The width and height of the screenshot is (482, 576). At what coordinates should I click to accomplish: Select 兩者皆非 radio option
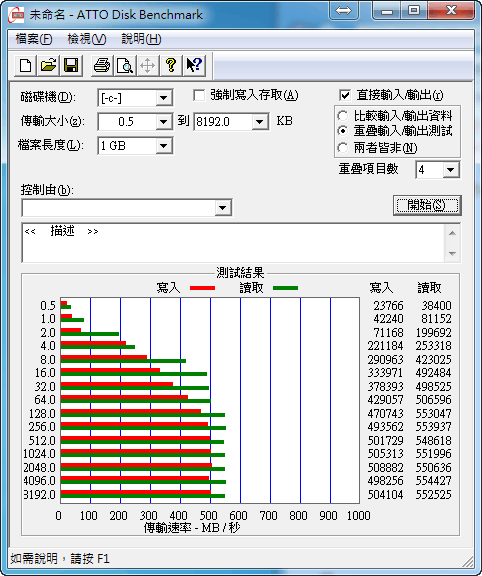[x=342, y=148]
